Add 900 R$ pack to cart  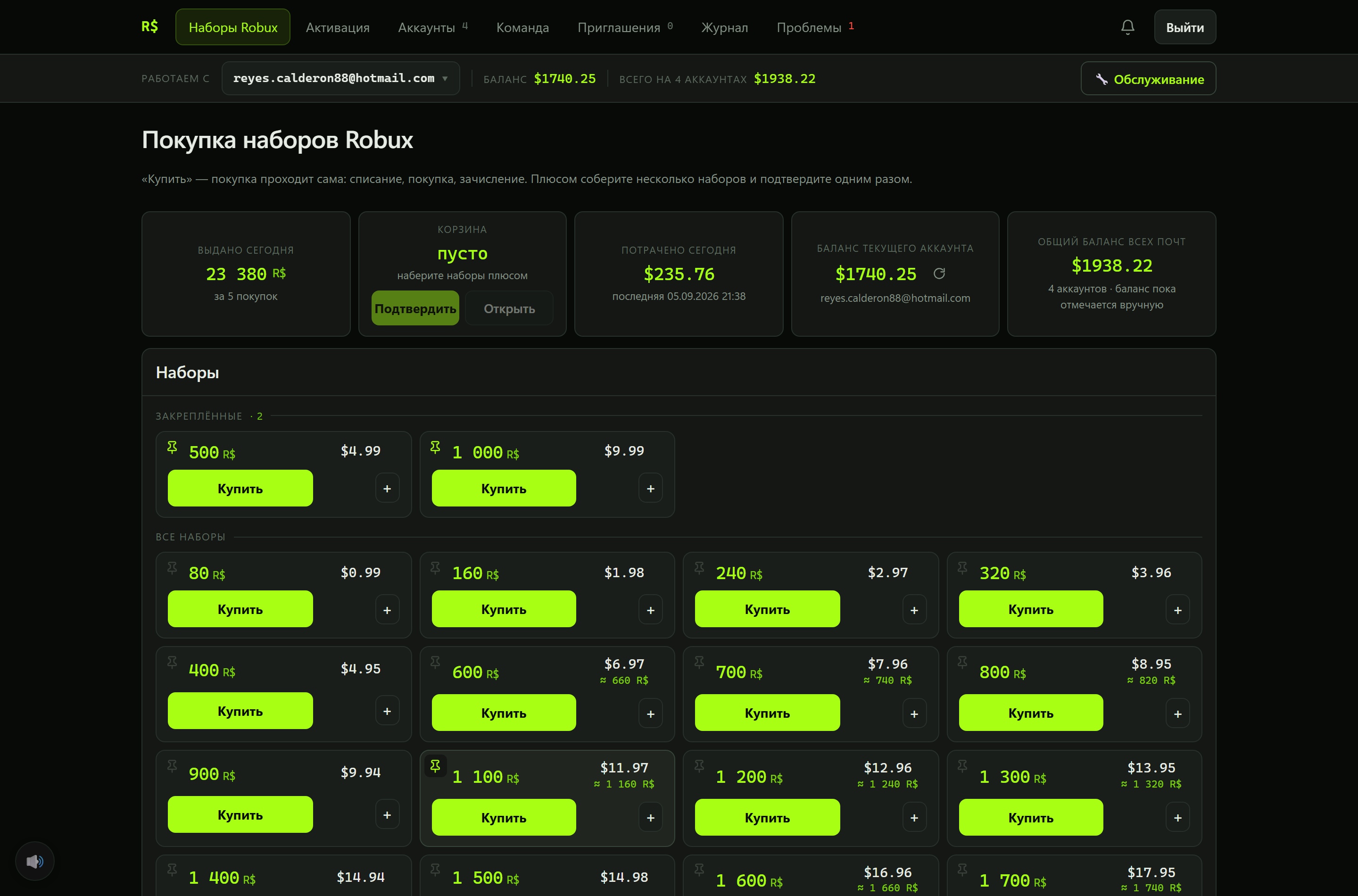pyautogui.click(x=387, y=815)
